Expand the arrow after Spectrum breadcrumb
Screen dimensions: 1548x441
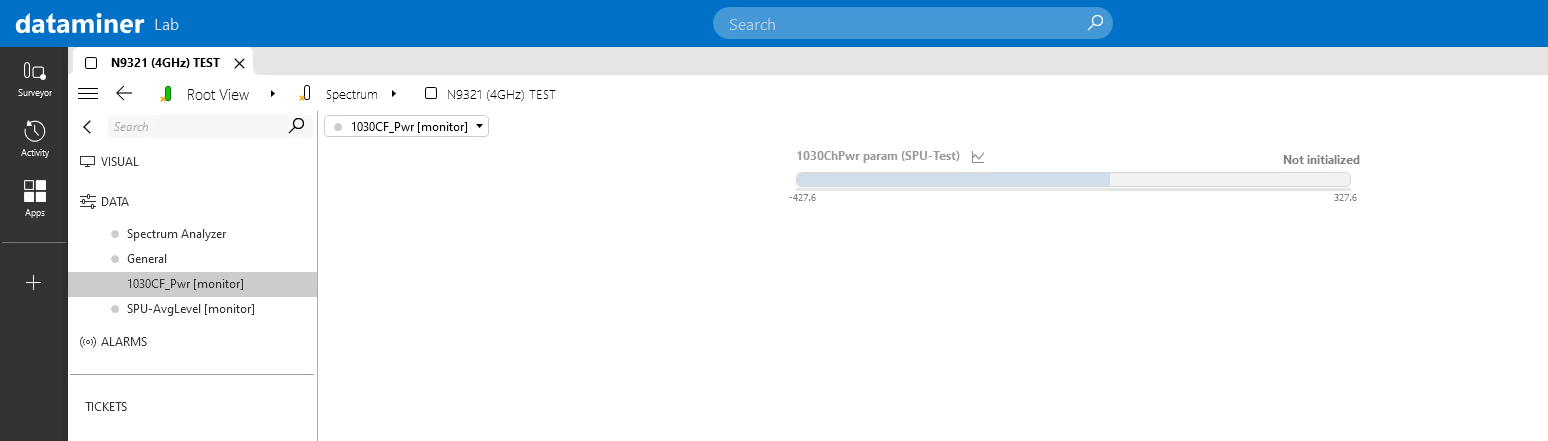pos(394,94)
